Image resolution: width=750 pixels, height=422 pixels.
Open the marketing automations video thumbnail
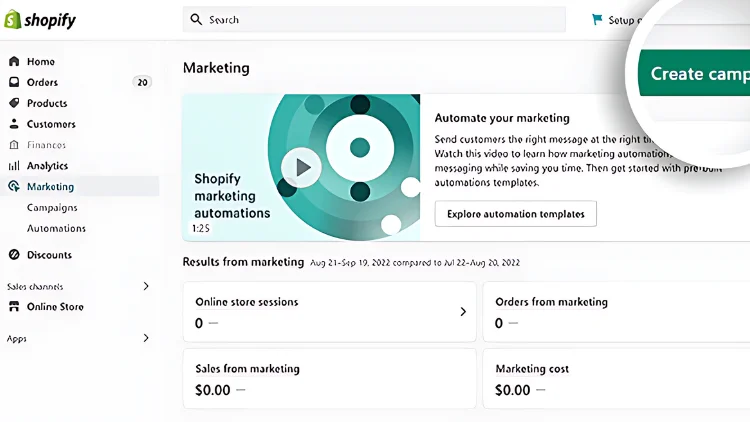(301, 167)
